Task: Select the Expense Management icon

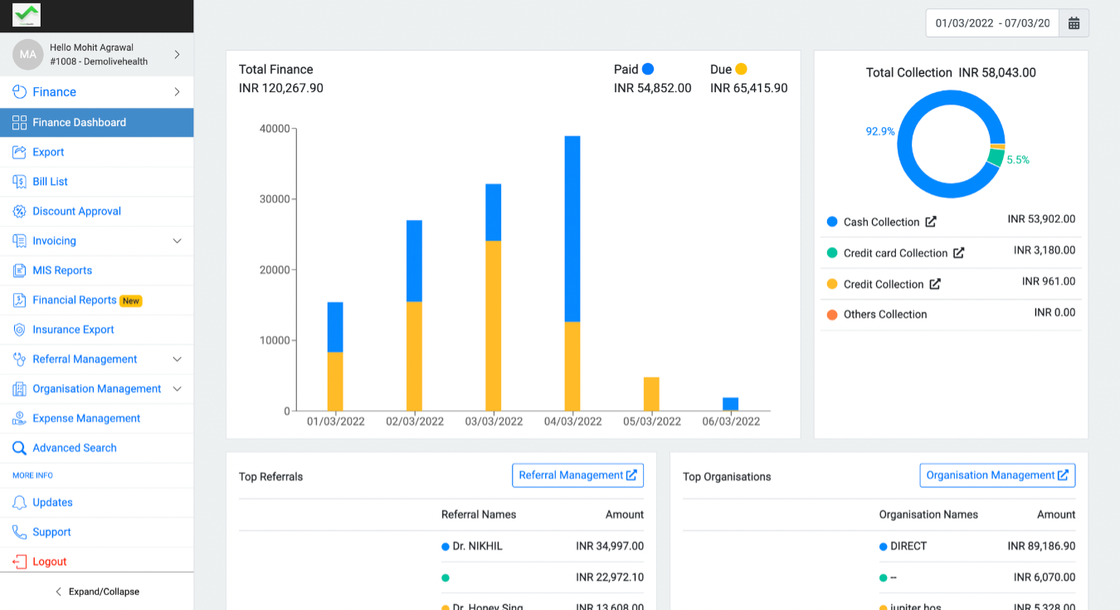Action: point(19,418)
